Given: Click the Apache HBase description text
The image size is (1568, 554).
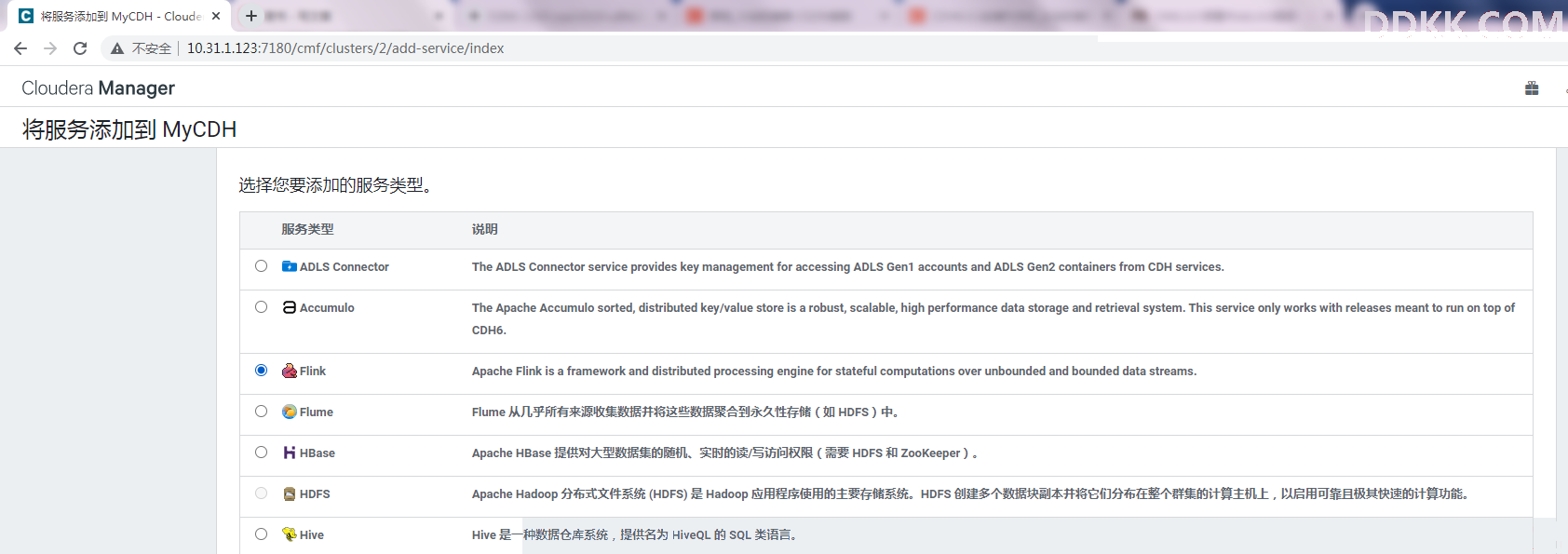Looking at the screenshot, I should pos(724,453).
